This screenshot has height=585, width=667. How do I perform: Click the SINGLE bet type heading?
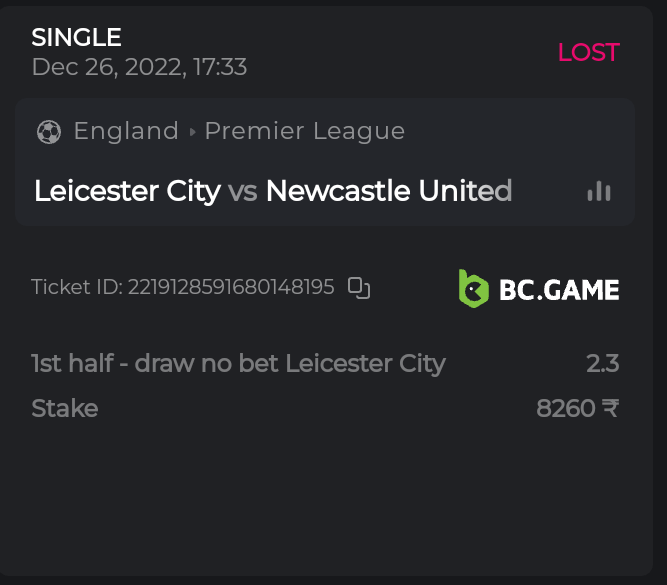pos(76,38)
